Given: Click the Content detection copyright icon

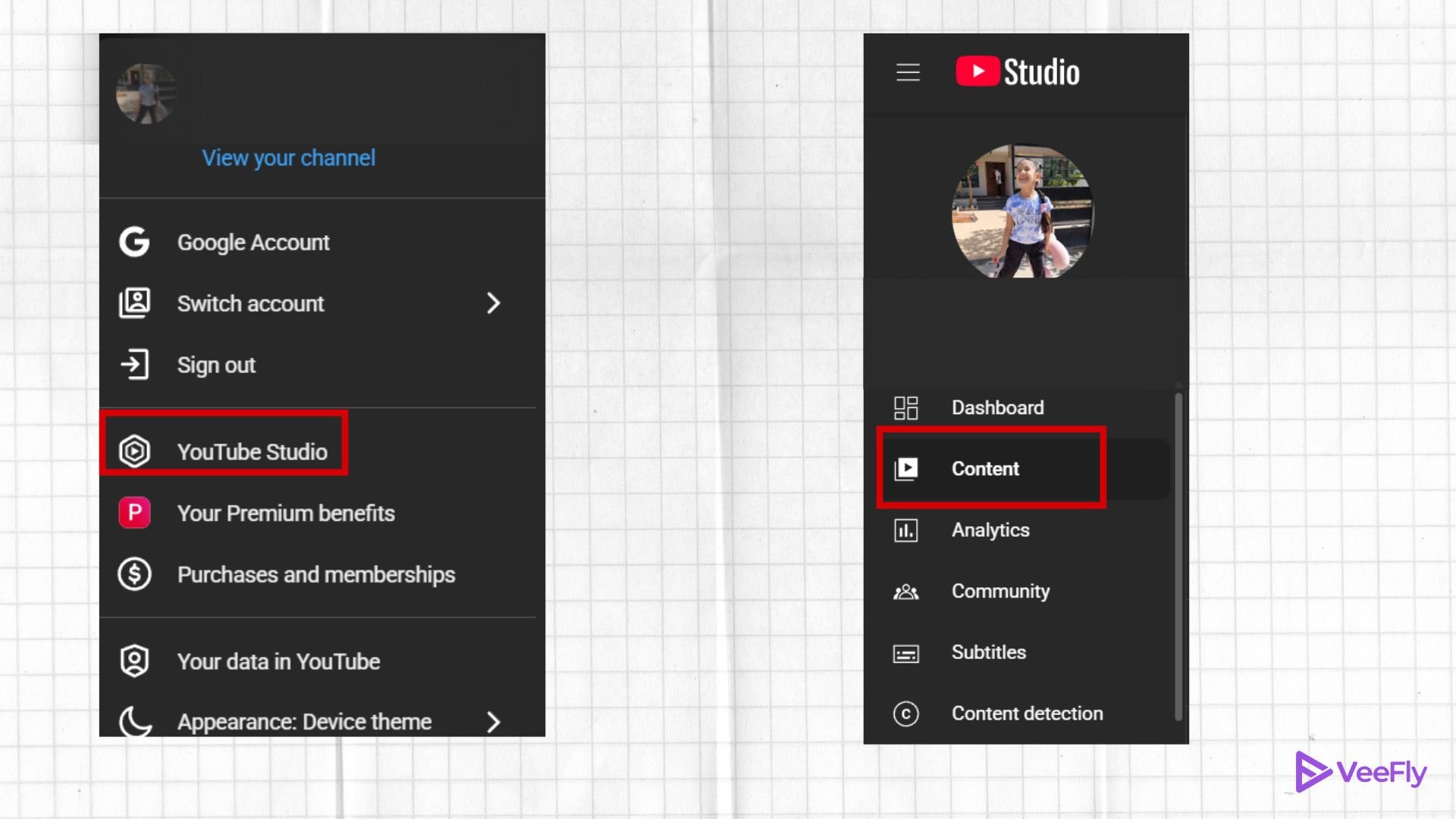Looking at the screenshot, I should 907,714.
